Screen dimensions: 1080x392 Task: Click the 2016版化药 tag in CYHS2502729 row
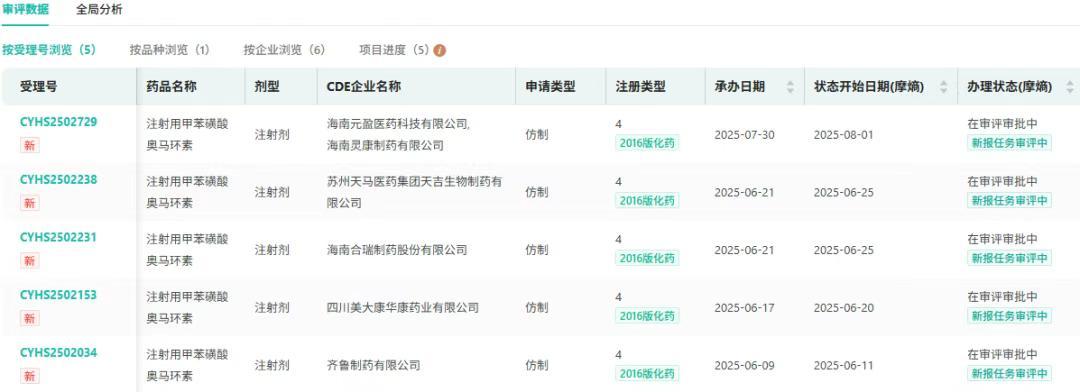647,143
